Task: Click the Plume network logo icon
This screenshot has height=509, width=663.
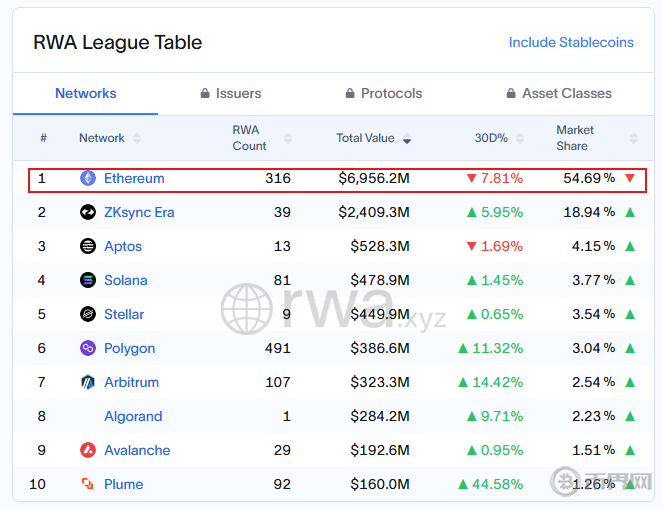Action: coord(88,484)
